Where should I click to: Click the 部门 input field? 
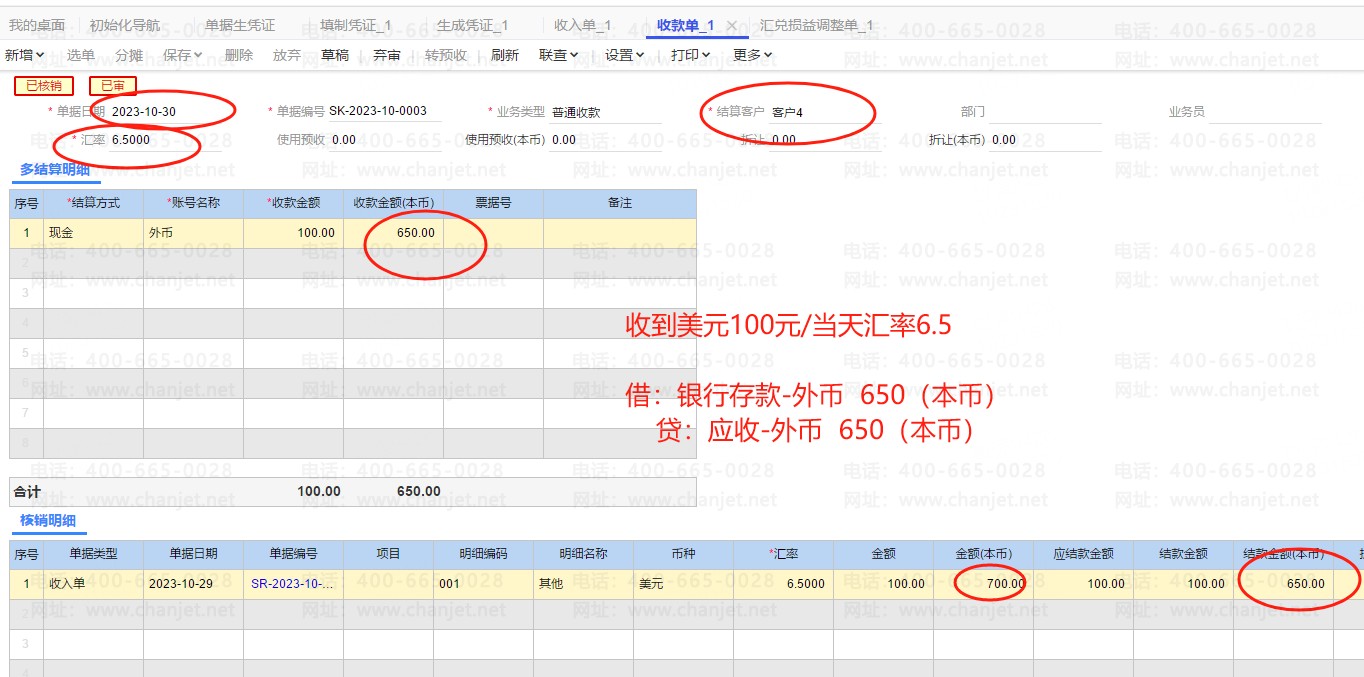pos(1045,112)
